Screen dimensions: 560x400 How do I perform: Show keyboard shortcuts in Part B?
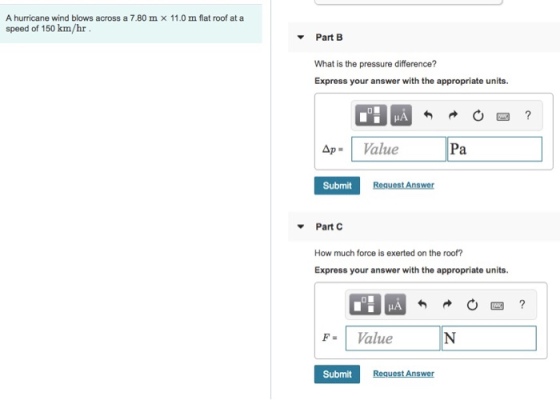[503, 116]
